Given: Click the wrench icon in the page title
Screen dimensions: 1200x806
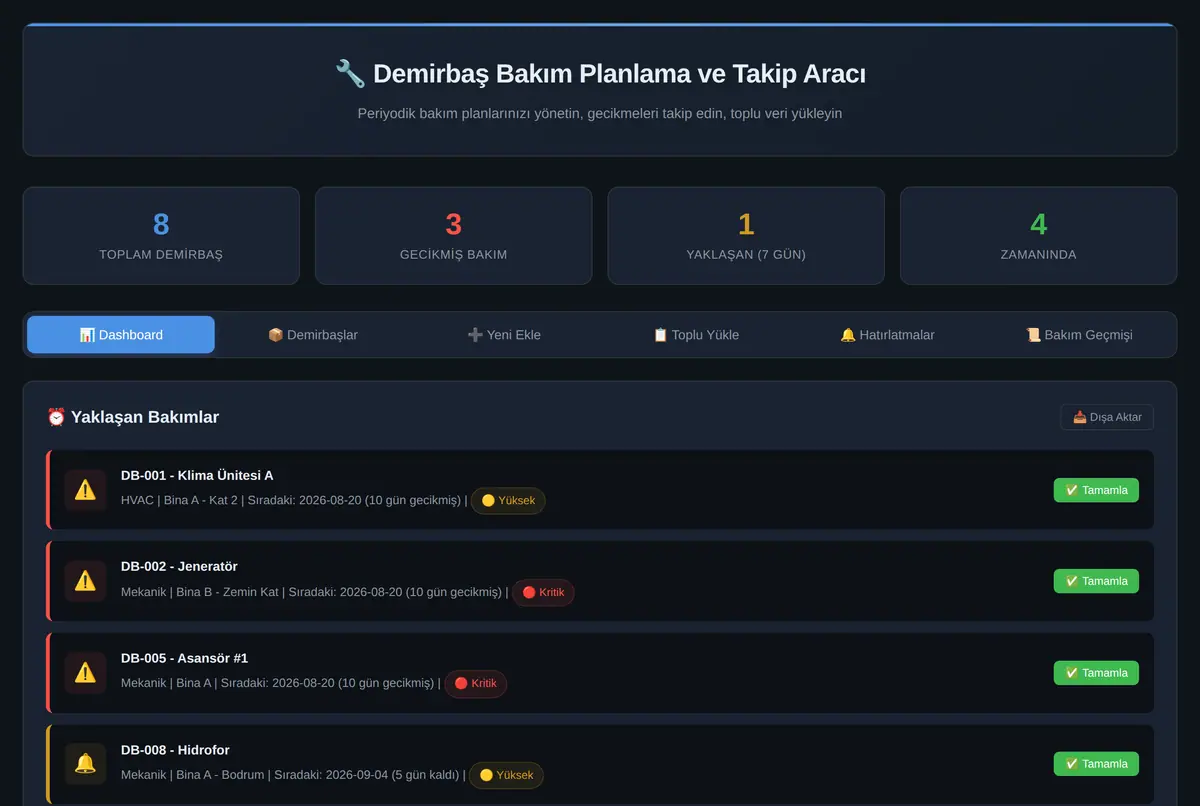Looking at the screenshot, I should [350, 73].
